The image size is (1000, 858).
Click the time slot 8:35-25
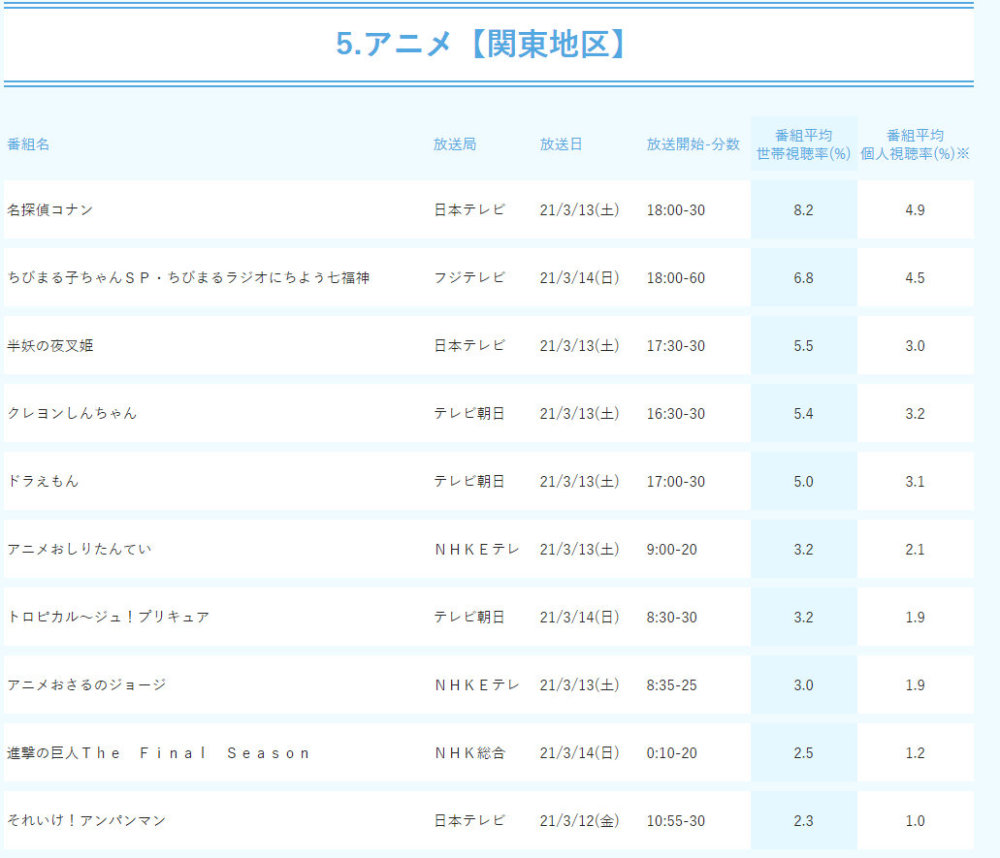[672, 685]
